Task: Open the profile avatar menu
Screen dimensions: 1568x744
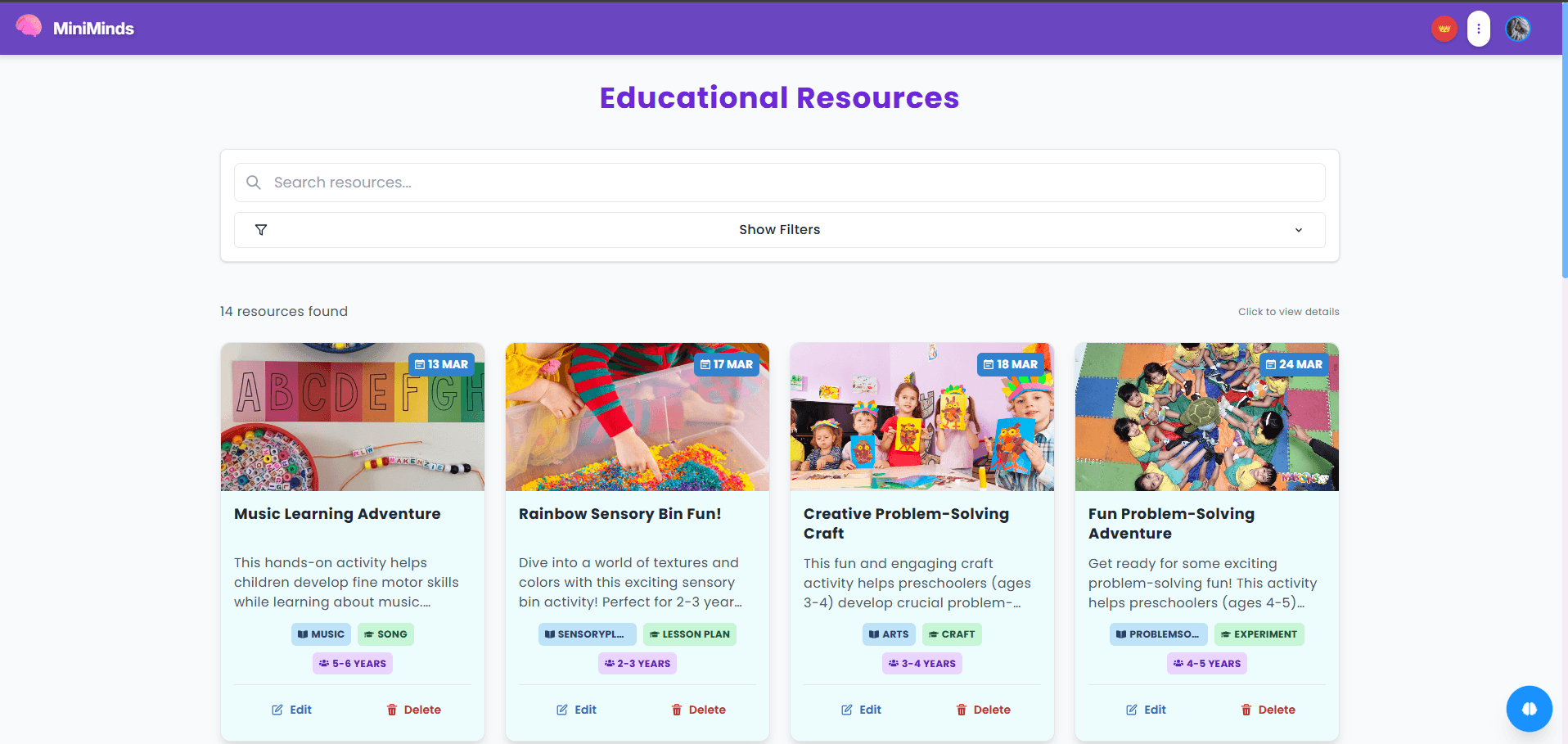Action: (1517, 28)
